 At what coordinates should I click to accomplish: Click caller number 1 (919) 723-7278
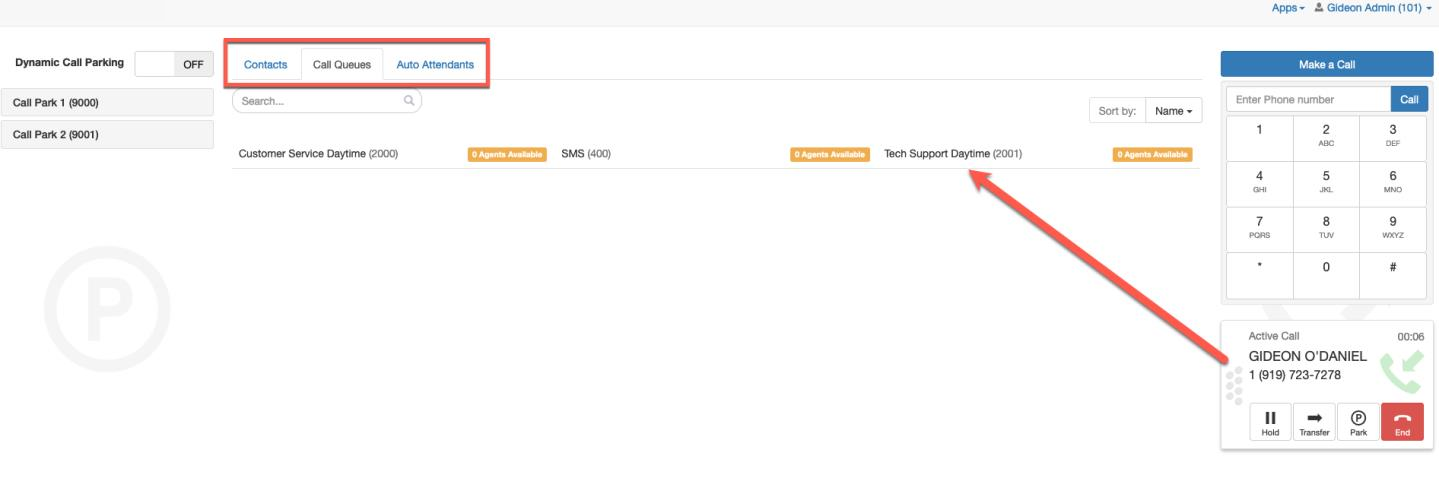1295,375
